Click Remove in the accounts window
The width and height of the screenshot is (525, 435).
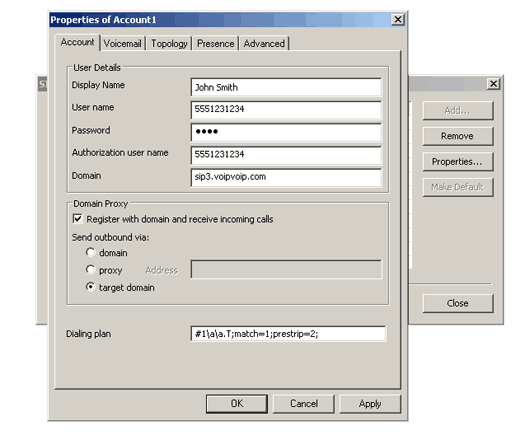(x=458, y=136)
